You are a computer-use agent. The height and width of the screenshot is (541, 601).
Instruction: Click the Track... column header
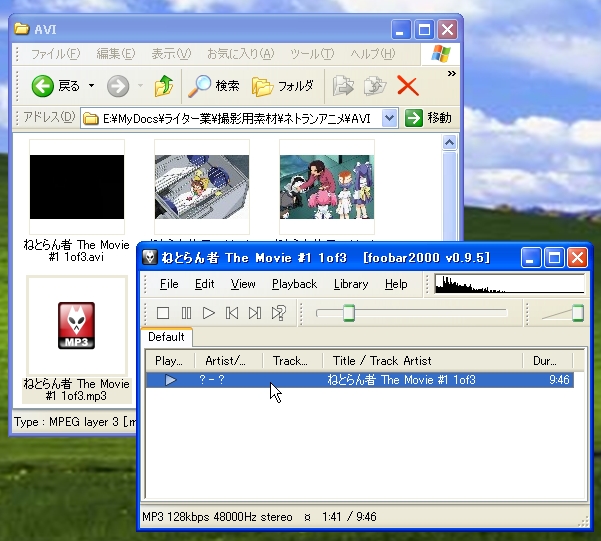click(x=293, y=361)
